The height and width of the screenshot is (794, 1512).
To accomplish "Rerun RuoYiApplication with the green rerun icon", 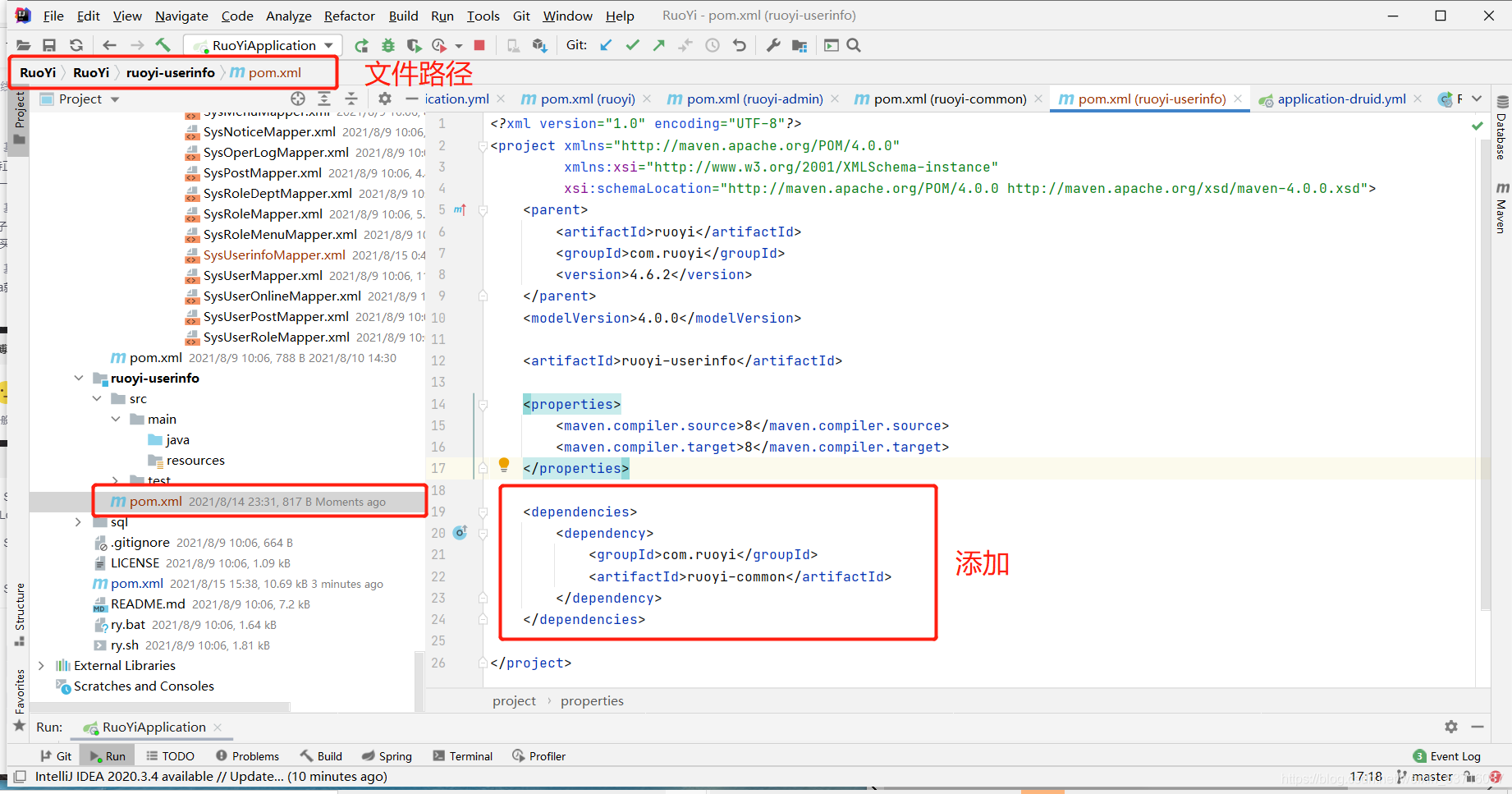I will pyautogui.click(x=361, y=45).
